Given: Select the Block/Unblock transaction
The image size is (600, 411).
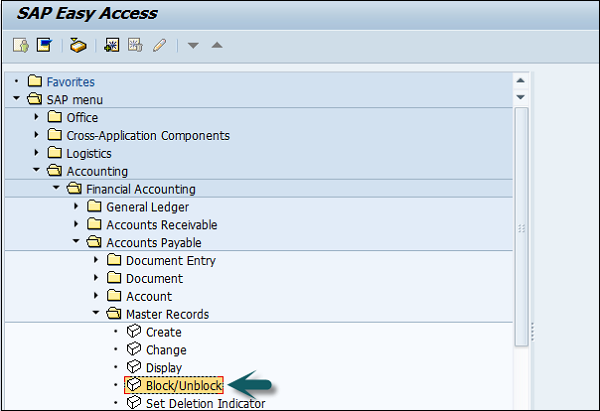Looking at the screenshot, I should [x=183, y=385].
